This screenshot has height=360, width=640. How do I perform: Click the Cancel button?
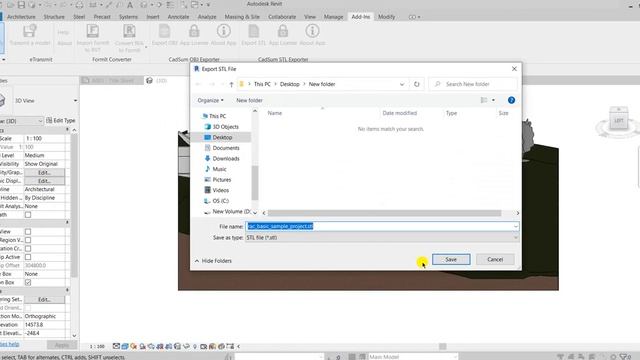(495, 259)
